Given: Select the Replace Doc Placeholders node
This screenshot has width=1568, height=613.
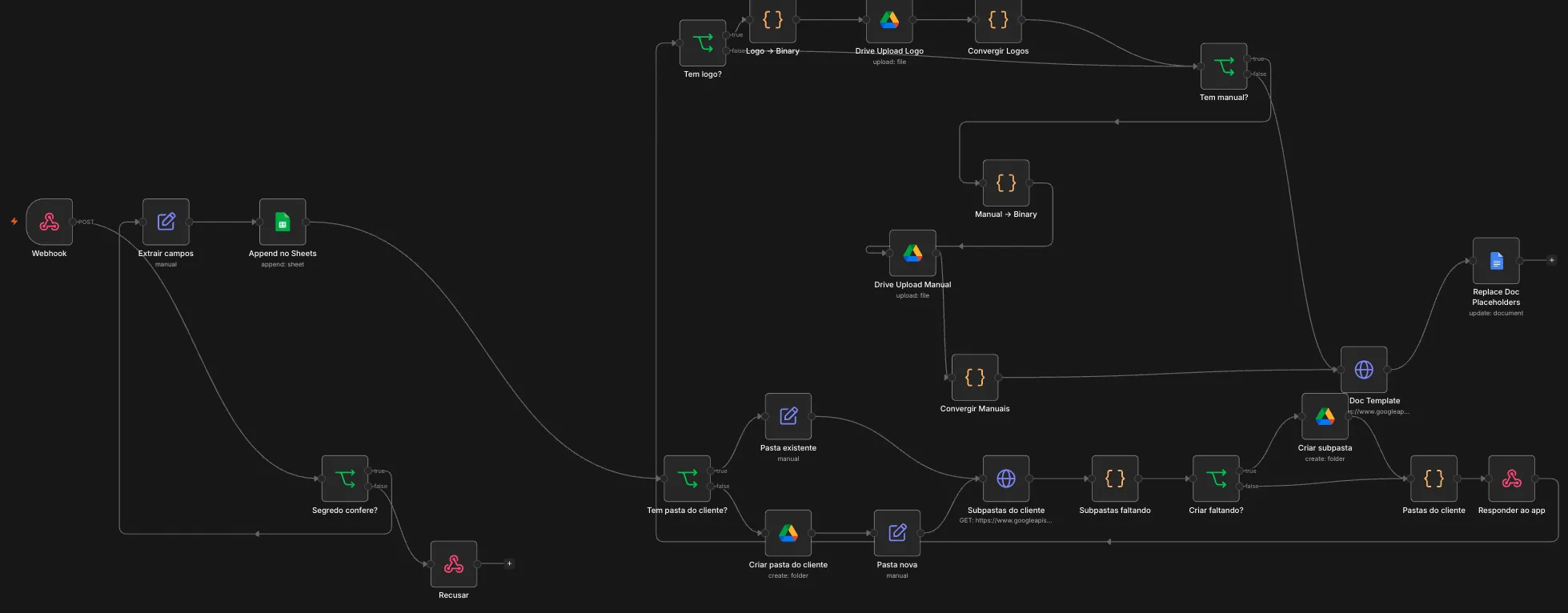Looking at the screenshot, I should [x=1496, y=261].
